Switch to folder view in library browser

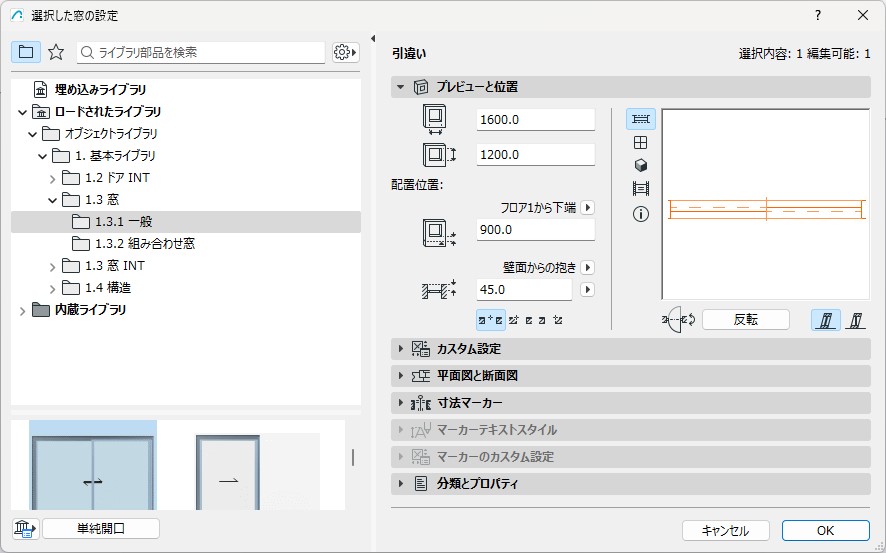pyautogui.click(x=26, y=52)
